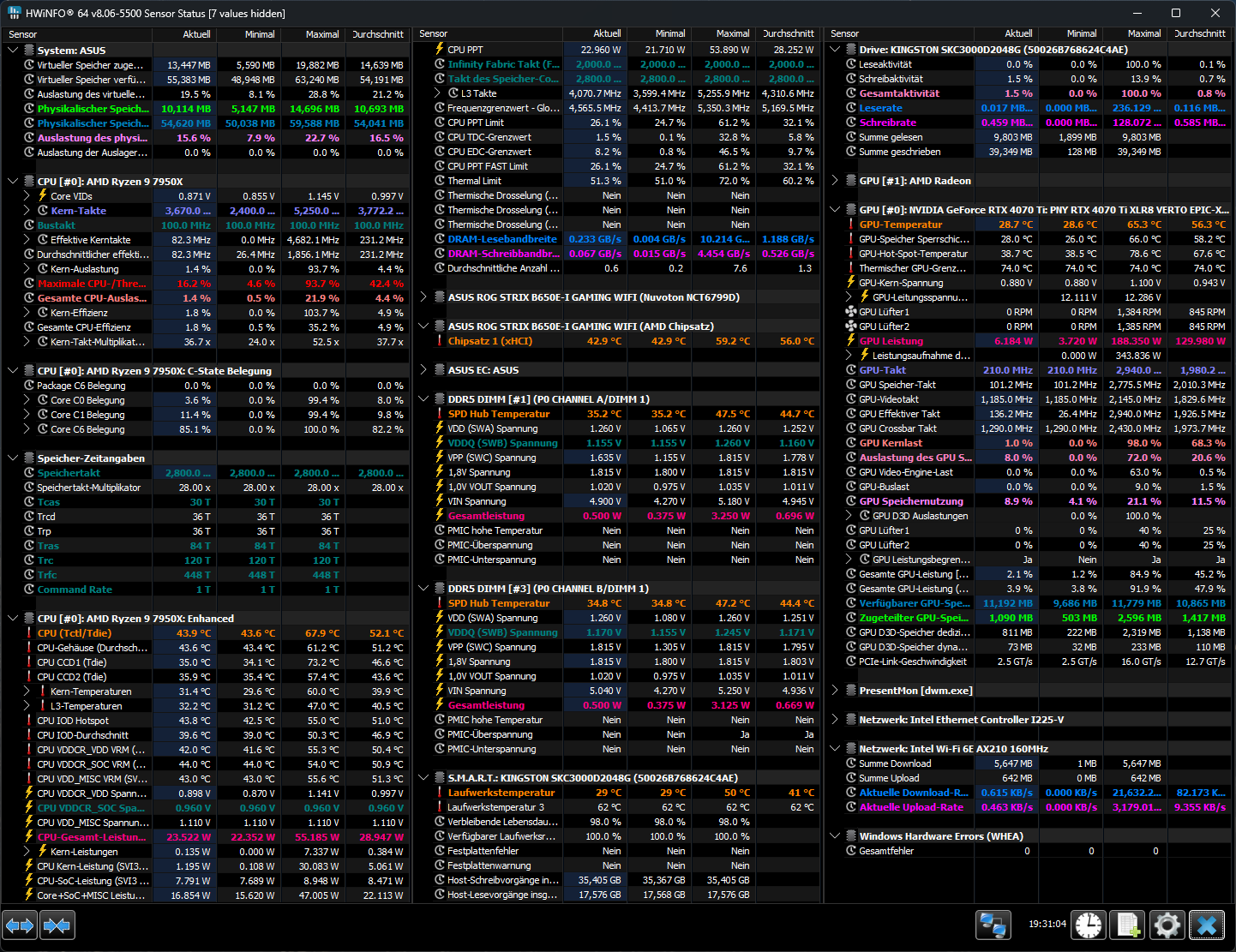Click the thermometer icon beside CPU (Tctl/Tdie)

pyautogui.click(x=29, y=633)
